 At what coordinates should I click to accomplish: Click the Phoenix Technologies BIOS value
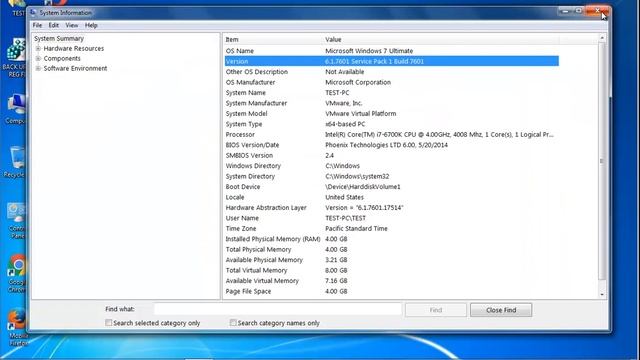tap(386, 145)
